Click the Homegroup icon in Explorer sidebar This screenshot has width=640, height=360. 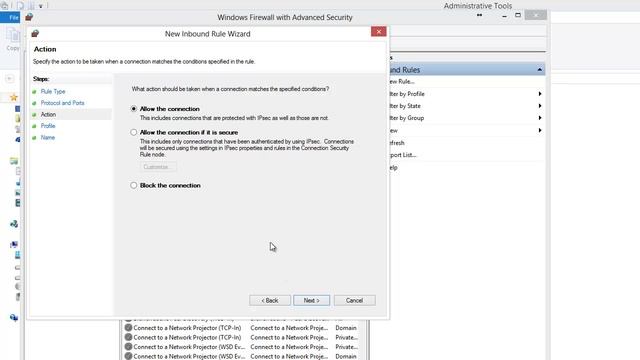click(x=14, y=224)
